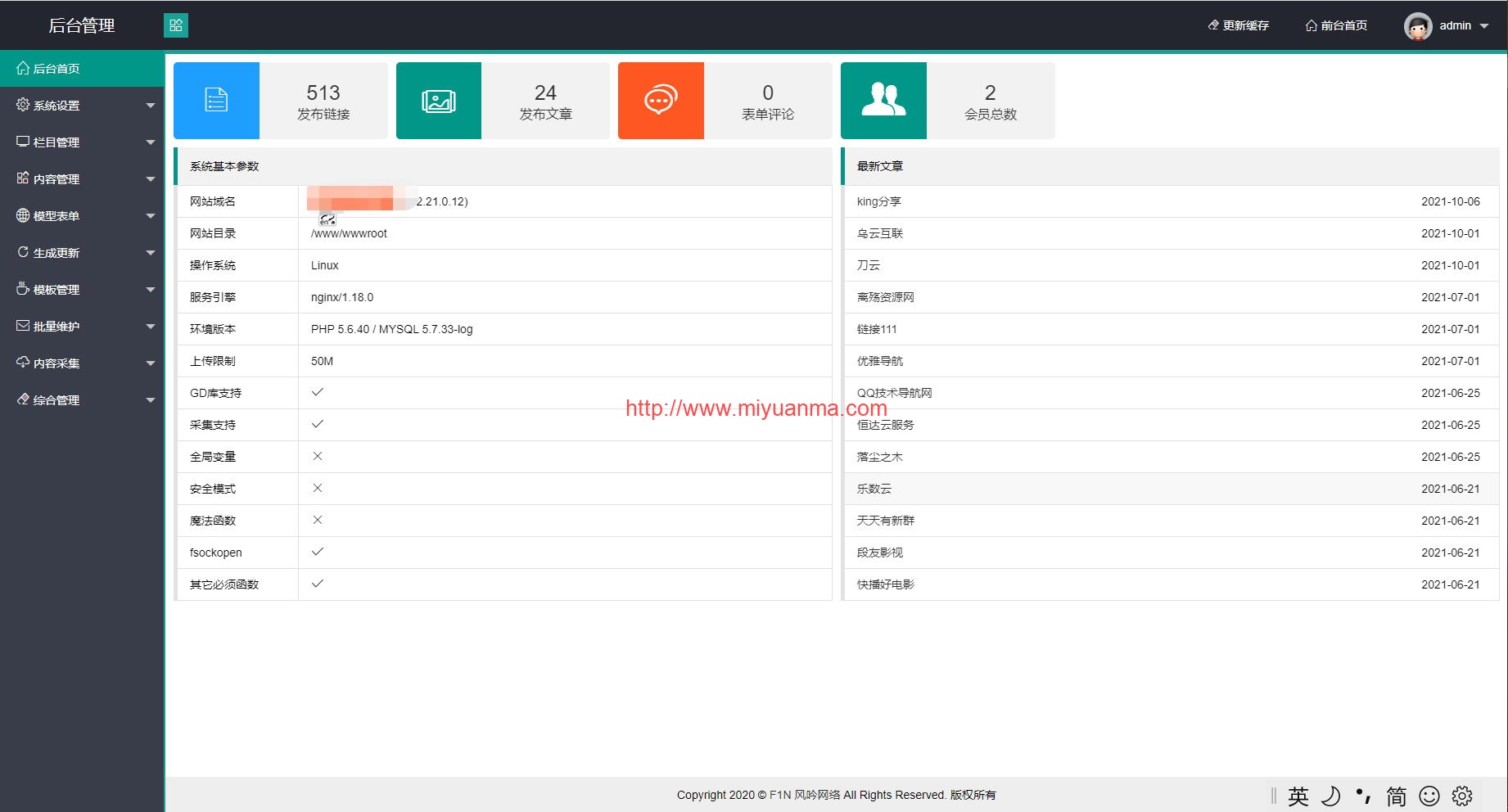Expand the 内容管理 dropdown arrow
1508x812 pixels.
(x=151, y=179)
